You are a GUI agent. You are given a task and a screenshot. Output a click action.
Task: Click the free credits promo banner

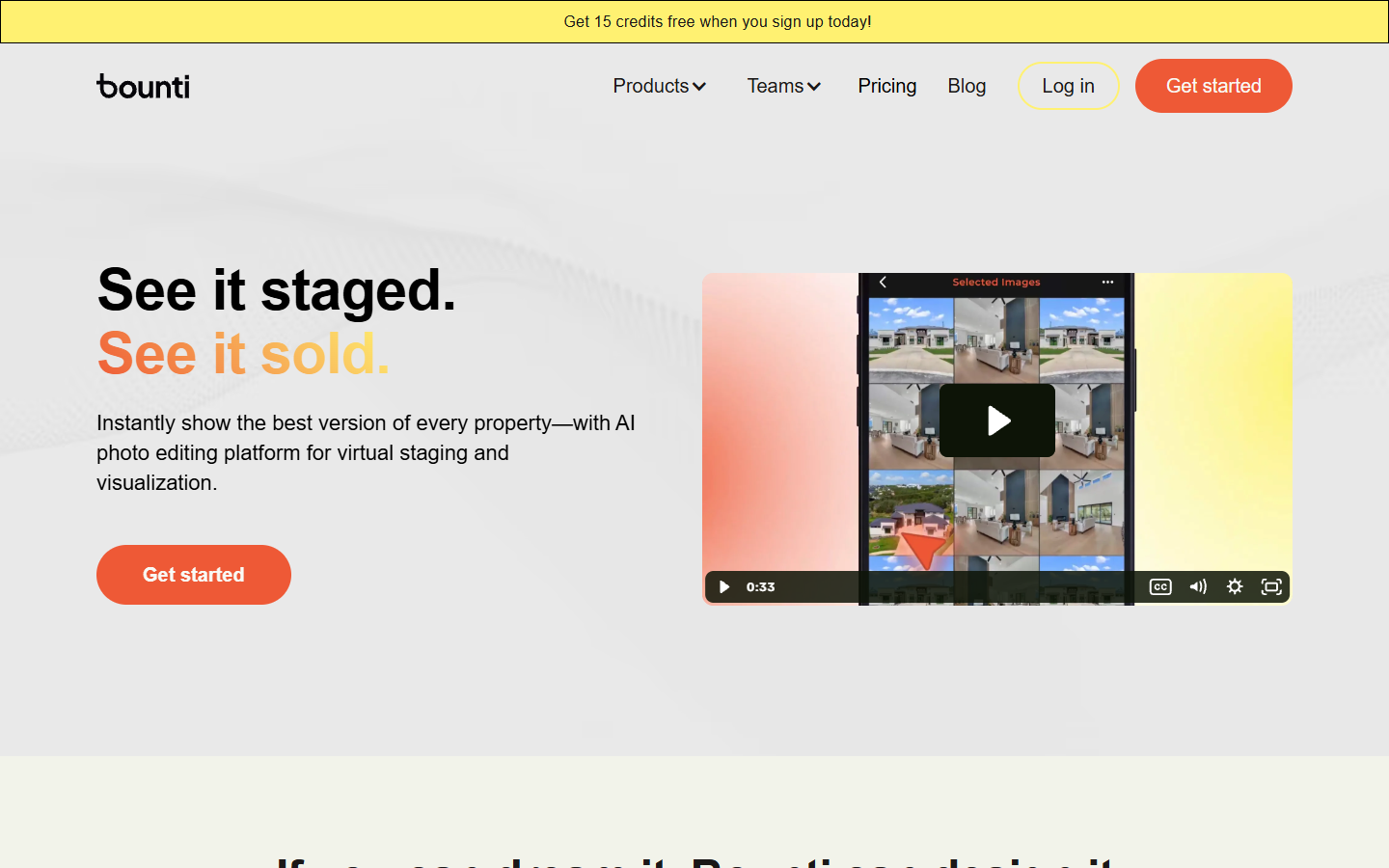694,21
